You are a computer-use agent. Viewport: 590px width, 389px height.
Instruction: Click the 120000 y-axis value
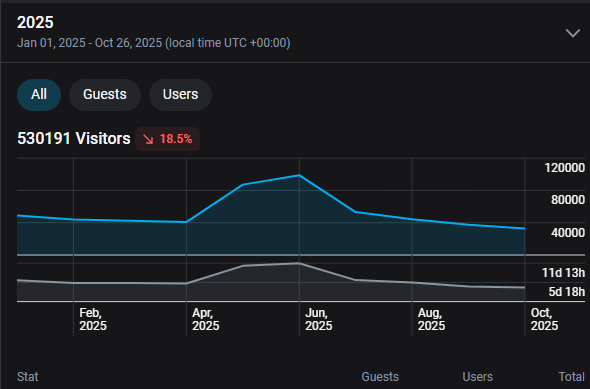tap(564, 168)
